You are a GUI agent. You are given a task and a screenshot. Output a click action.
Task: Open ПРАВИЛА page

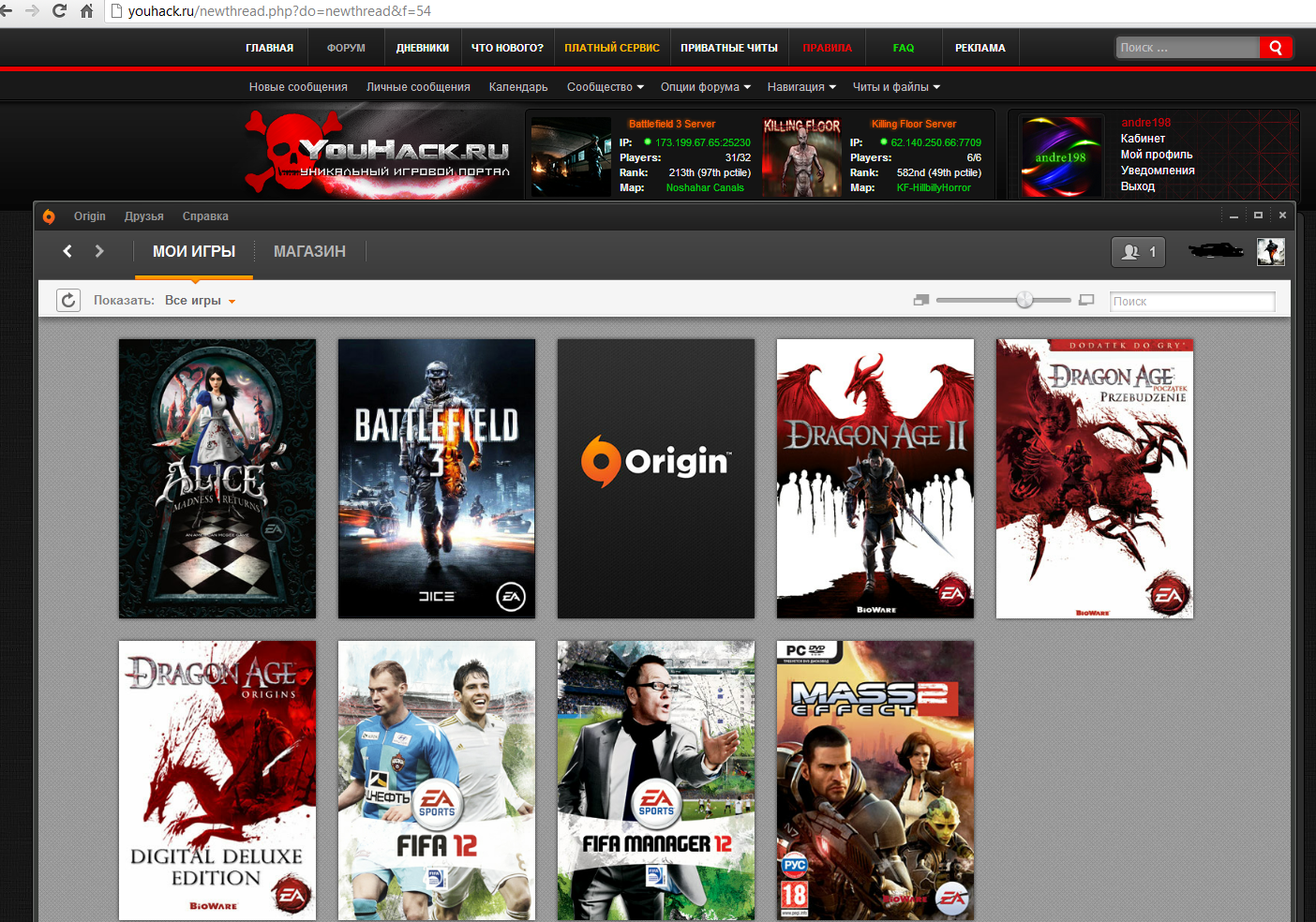click(828, 48)
